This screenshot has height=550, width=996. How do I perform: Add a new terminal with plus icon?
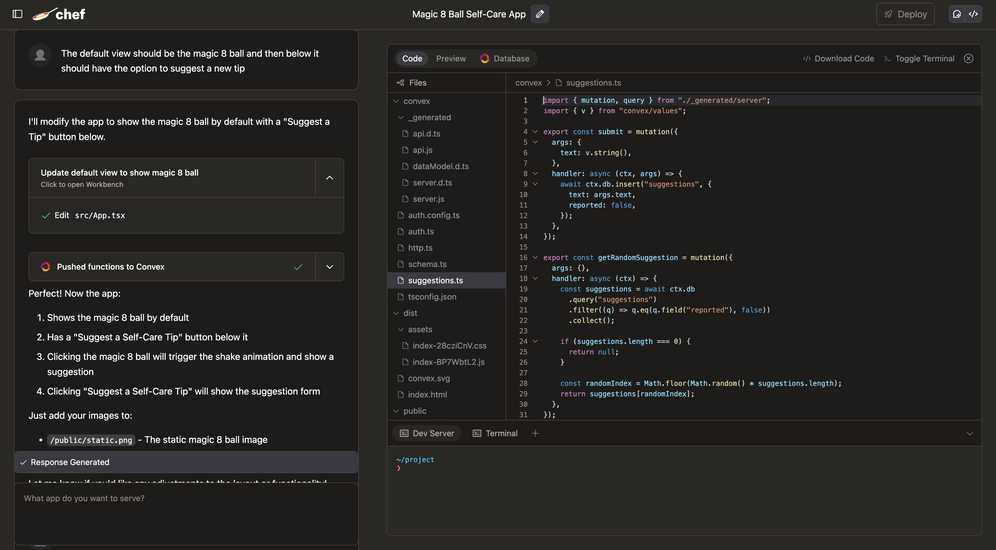tap(535, 433)
